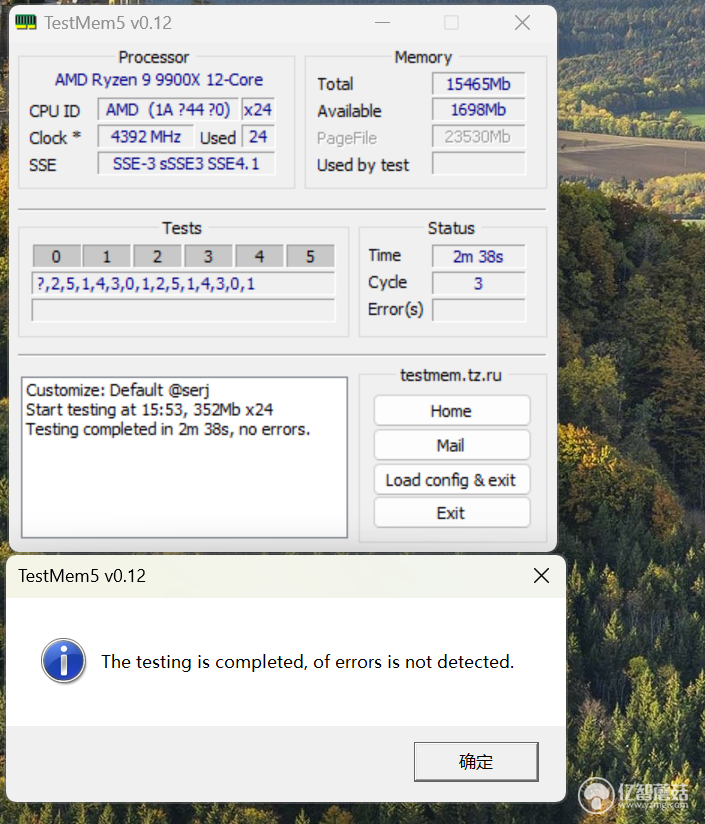
Task: Click the Cycle value 3
Action: [x=479, y=284]
